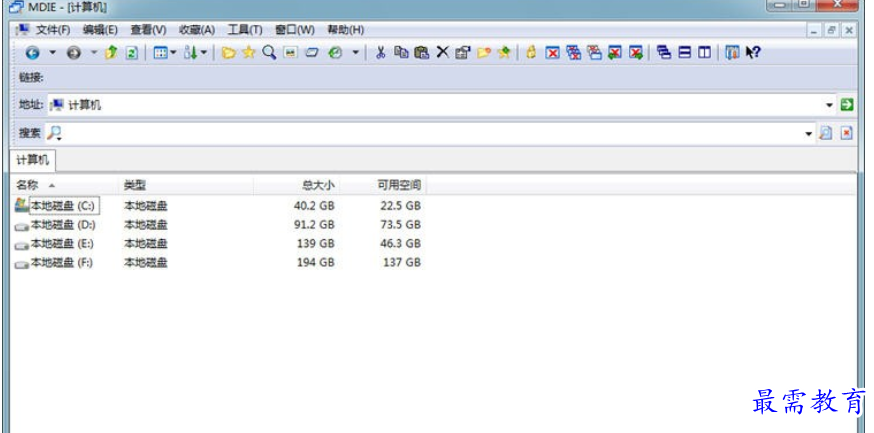Go back with the blue Back arrow
The width and height of the screenshot is (874, 433).
pos(32,53)
